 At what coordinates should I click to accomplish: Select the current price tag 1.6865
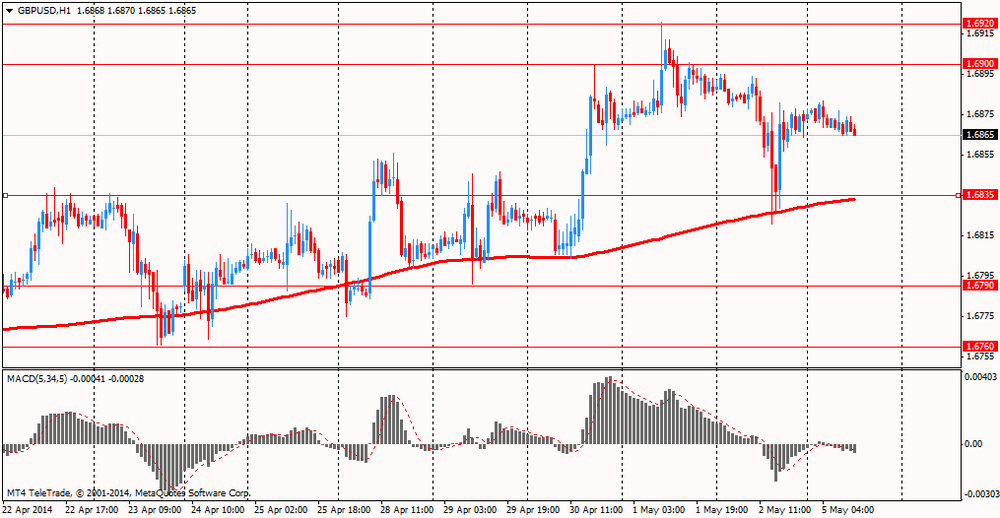[x=978, y=135]
